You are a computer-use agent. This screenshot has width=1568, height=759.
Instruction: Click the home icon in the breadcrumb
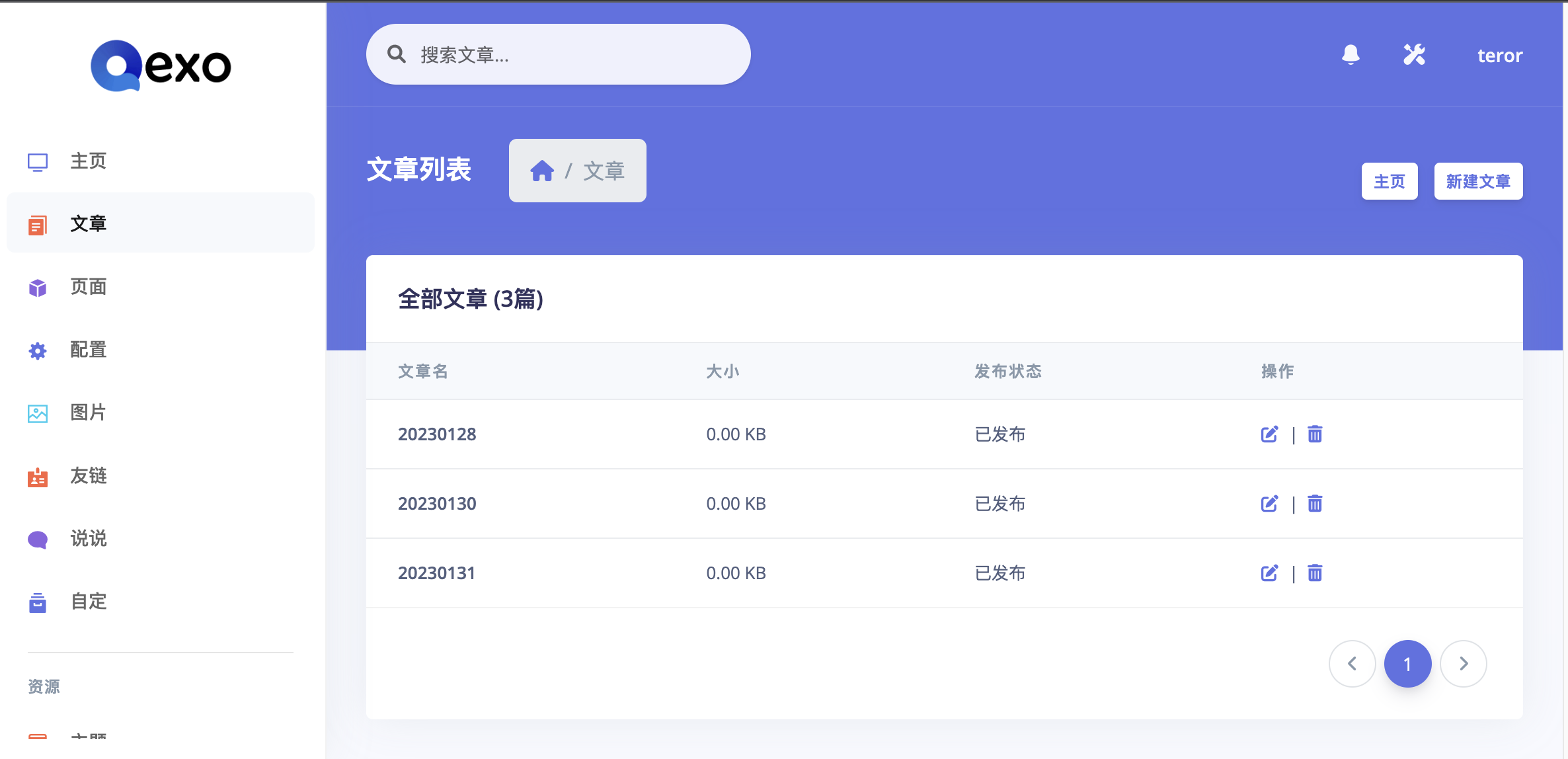pos(542,171)
